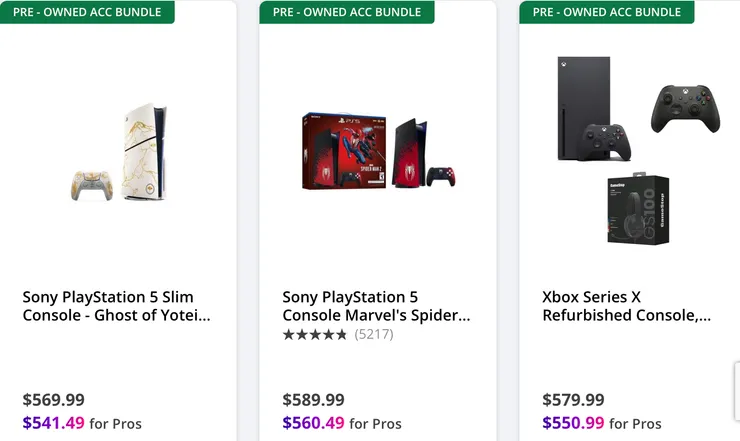Open the Sony PlayStation 5 Slim Console title
This screenshot has height=441, width=740.
116,306
